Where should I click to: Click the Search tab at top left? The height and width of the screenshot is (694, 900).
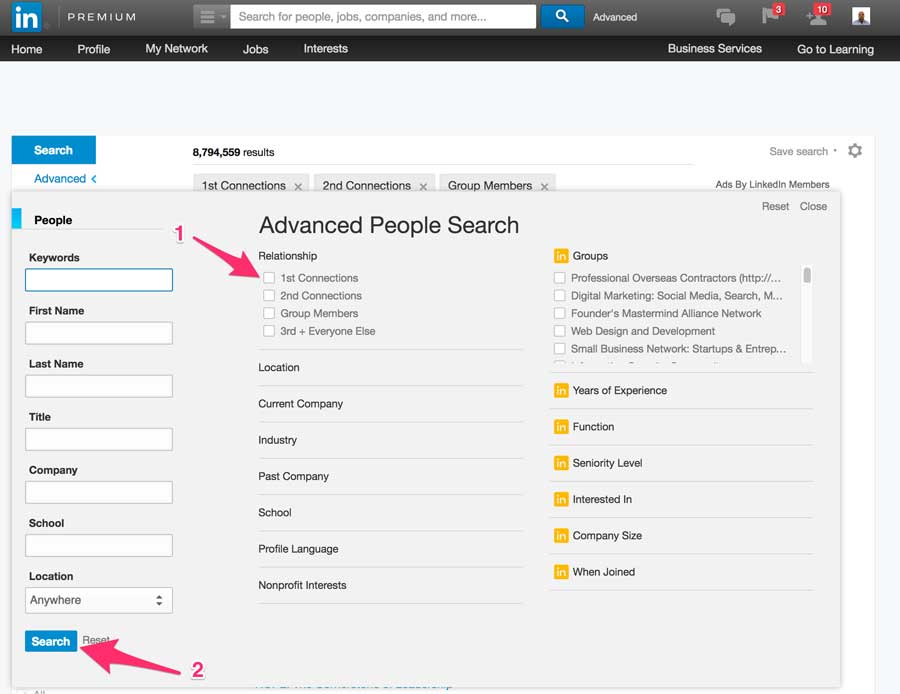(x=53, y=150)
